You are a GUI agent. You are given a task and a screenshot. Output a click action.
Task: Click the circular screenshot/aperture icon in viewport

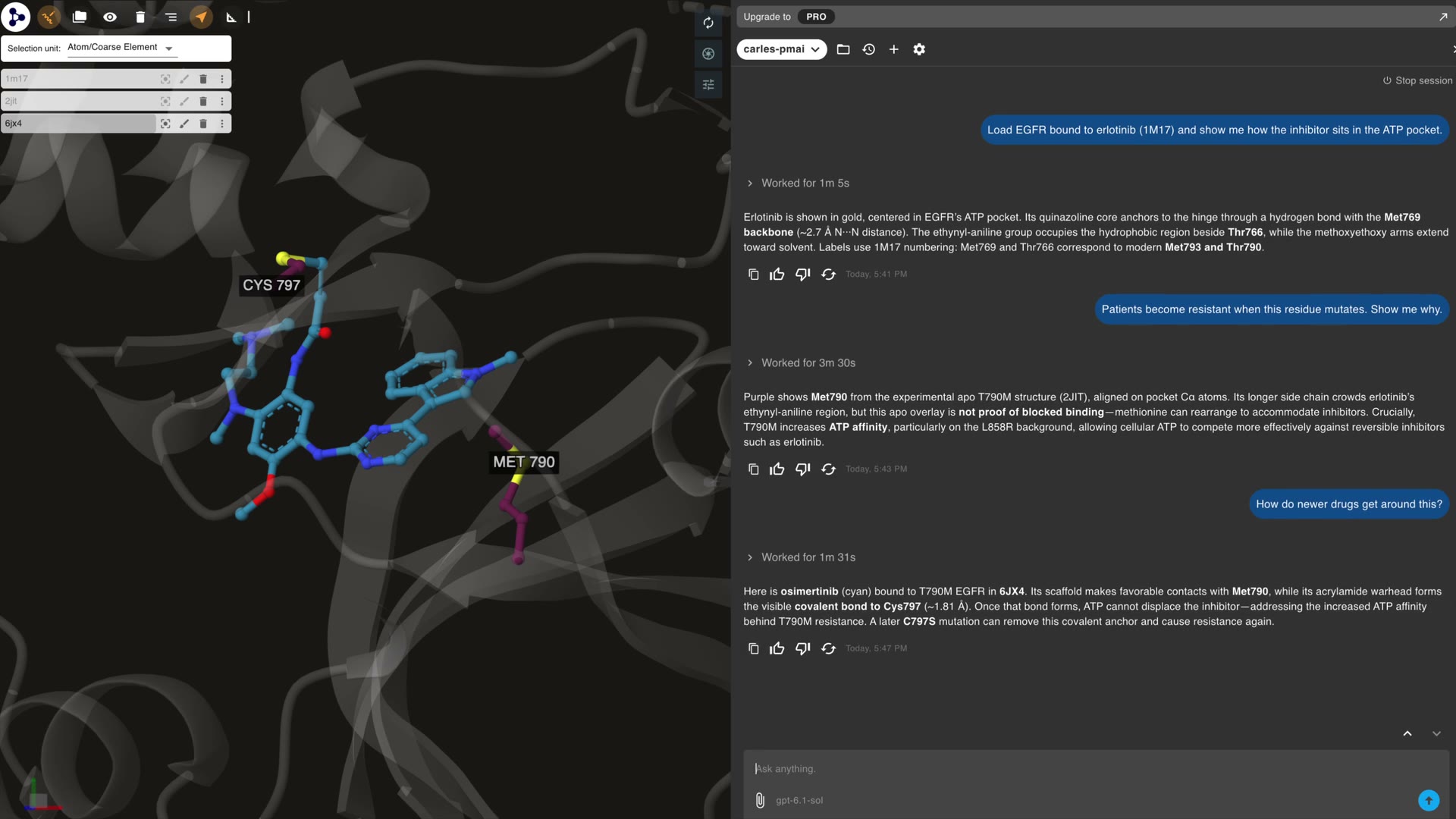[708, 54]
